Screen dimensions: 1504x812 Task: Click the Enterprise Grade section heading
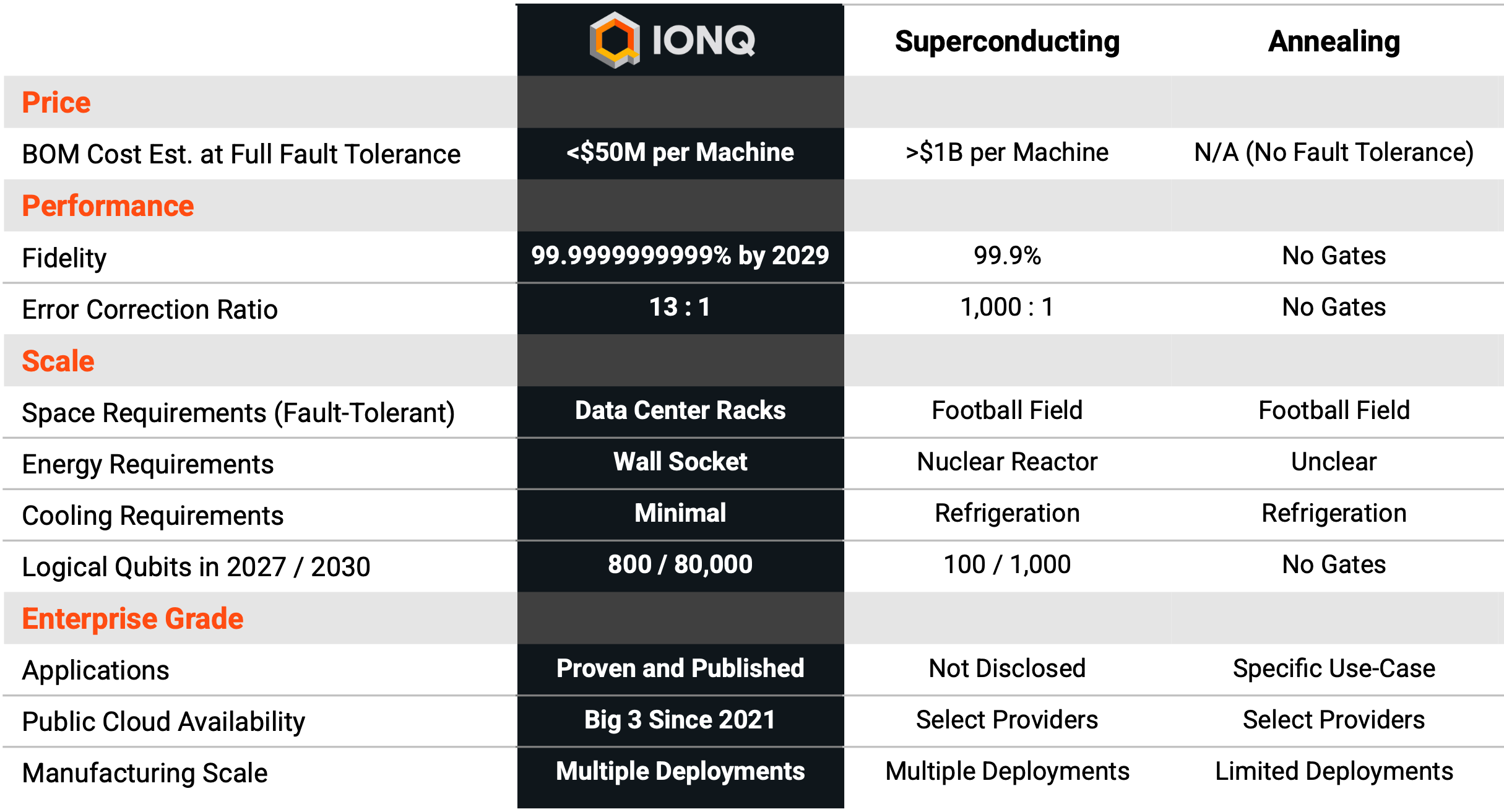coord(132,618)
